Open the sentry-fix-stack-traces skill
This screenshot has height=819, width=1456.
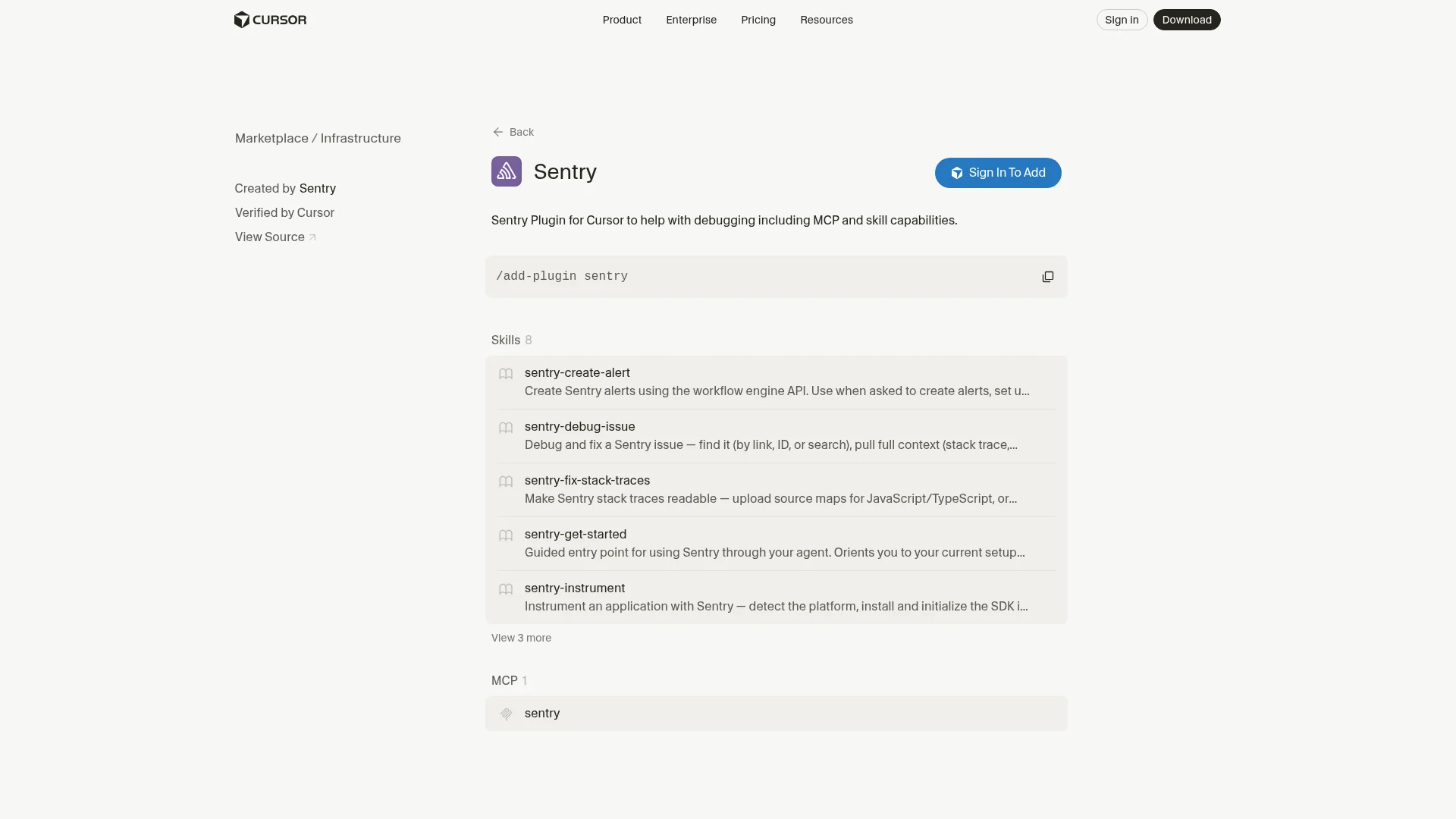pyautogui.click(x=777, y=490)
